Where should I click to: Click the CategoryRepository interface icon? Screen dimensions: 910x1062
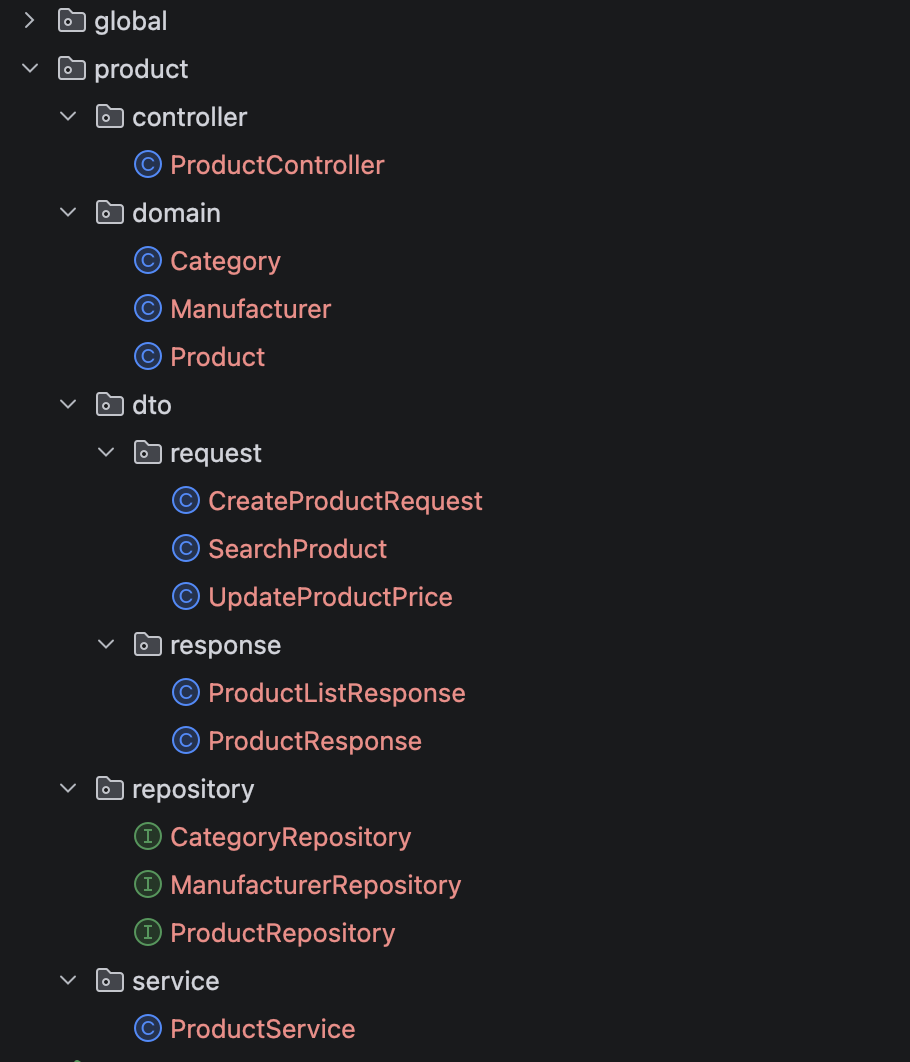148,836
